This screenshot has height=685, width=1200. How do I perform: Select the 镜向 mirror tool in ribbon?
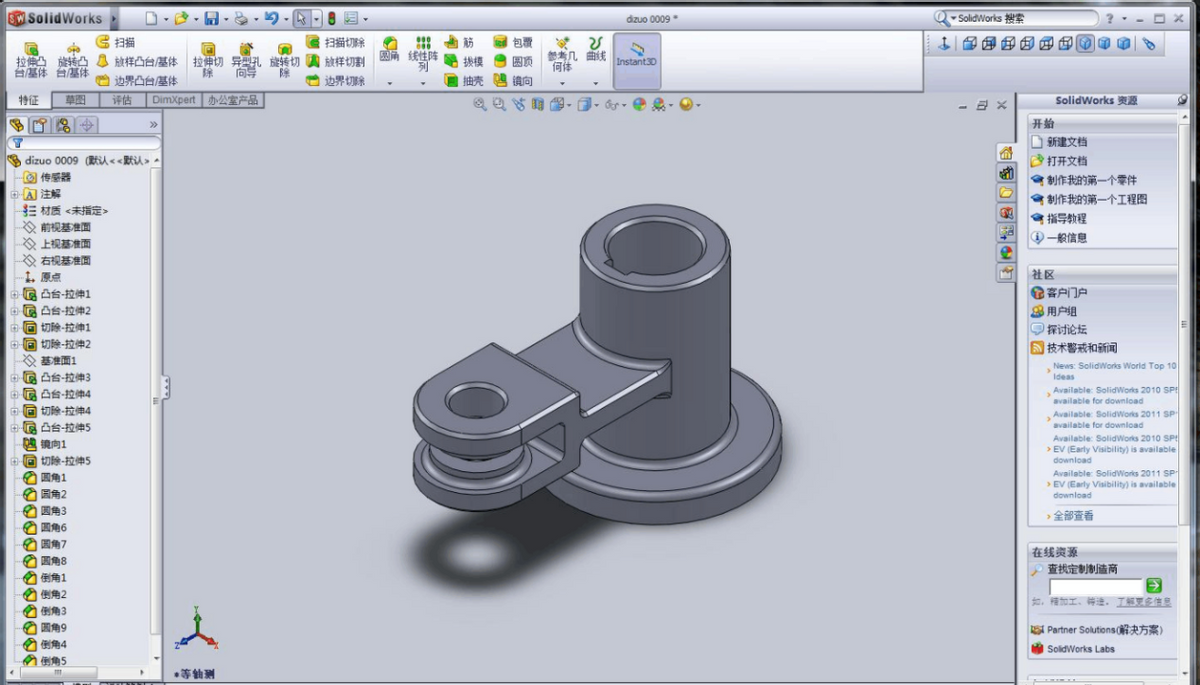[x=513, y=81]
